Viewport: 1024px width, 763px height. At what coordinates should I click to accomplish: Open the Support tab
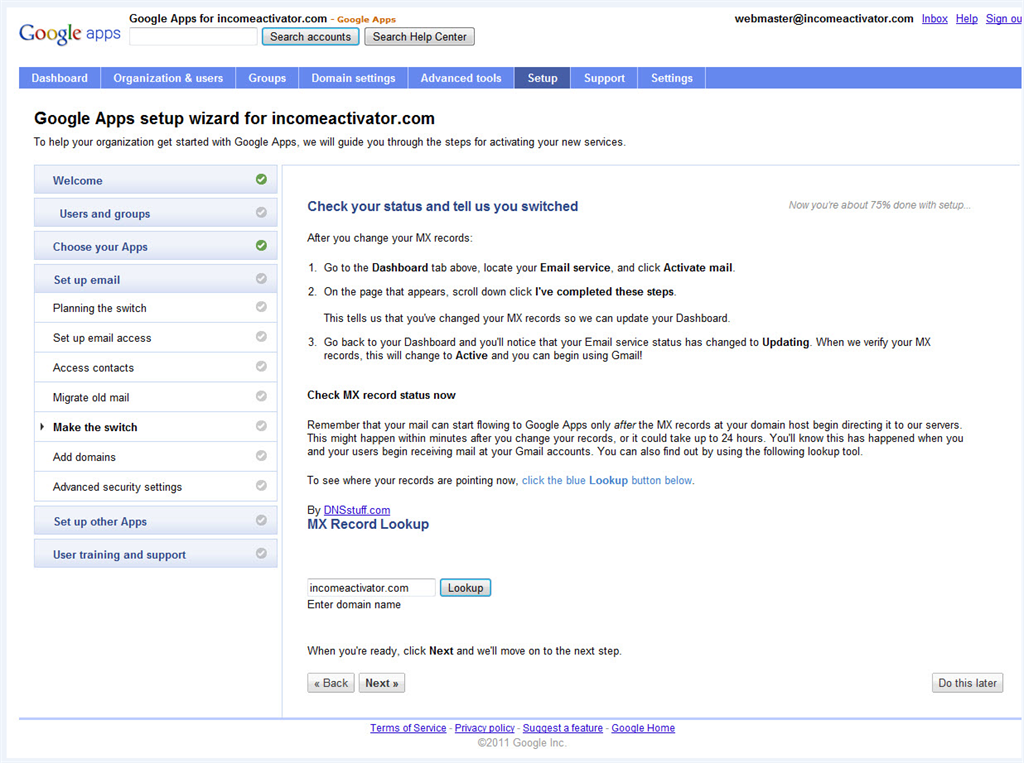604,78
